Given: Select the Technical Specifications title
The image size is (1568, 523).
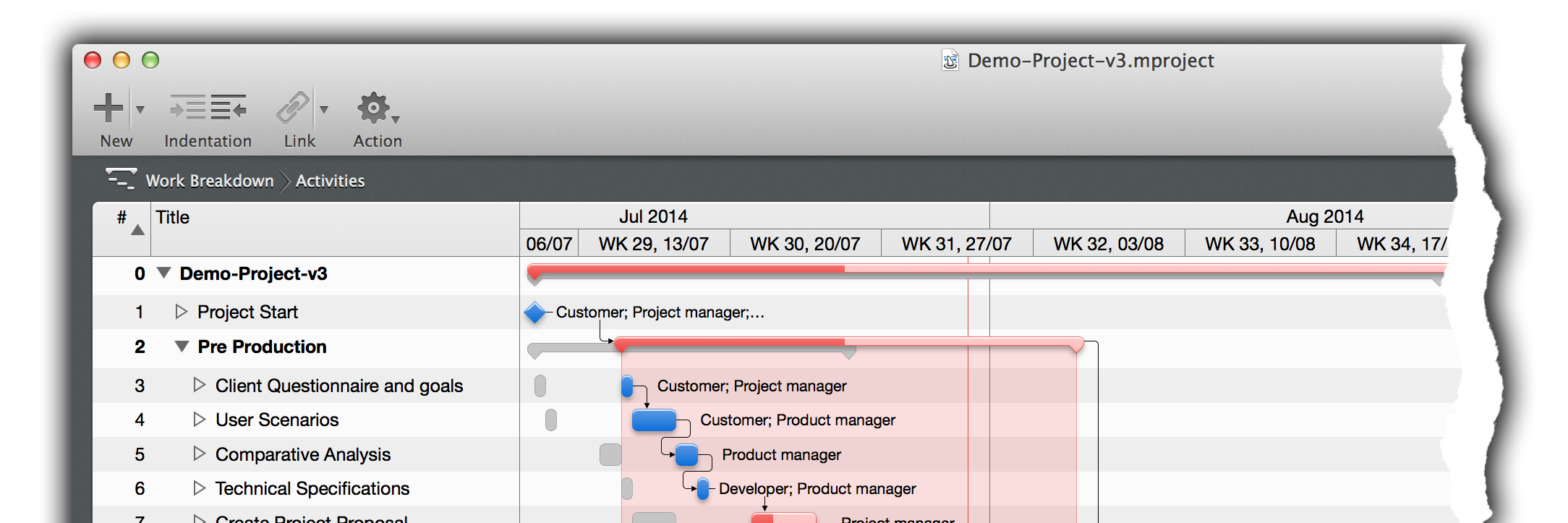Looking at the screenshot, I should click(x=312, y=489).
